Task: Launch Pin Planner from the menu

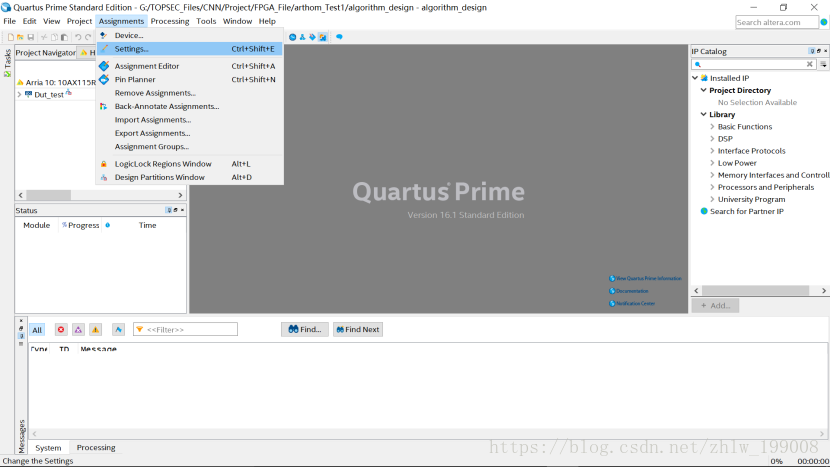Action: 190,79
